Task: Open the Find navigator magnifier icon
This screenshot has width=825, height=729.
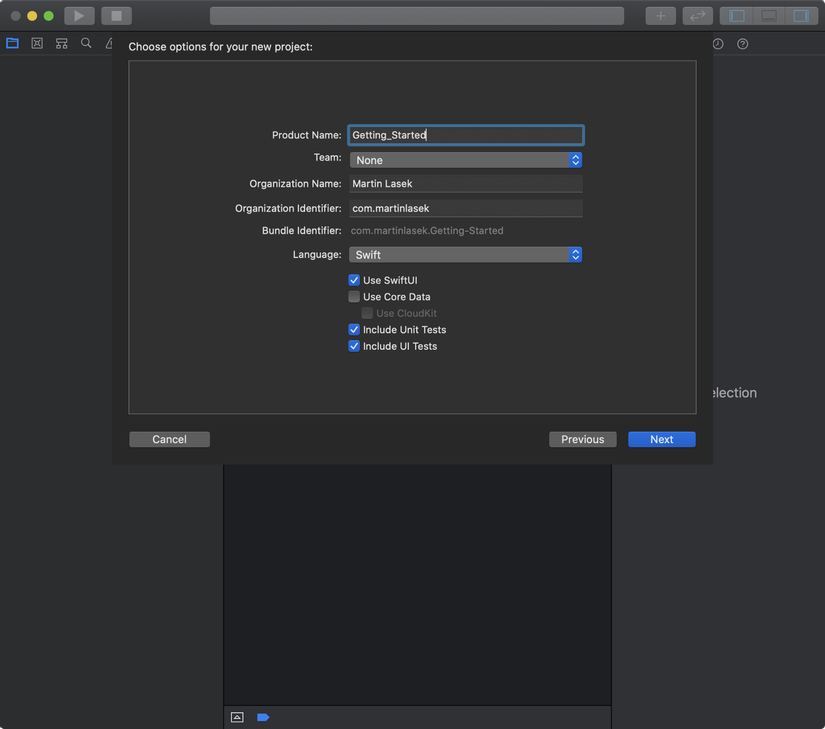Action: pyautogui.click(x=86, y=44)
